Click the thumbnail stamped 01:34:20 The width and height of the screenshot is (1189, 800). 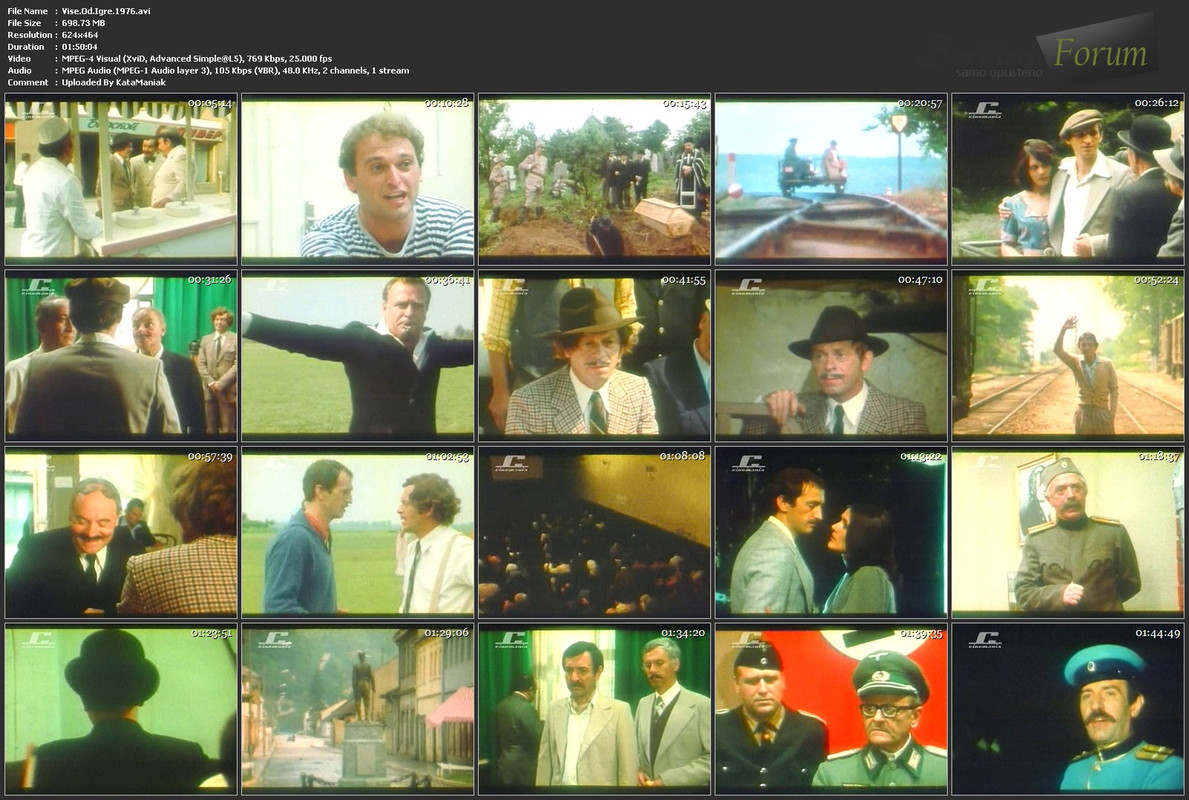tap(594, 709)
